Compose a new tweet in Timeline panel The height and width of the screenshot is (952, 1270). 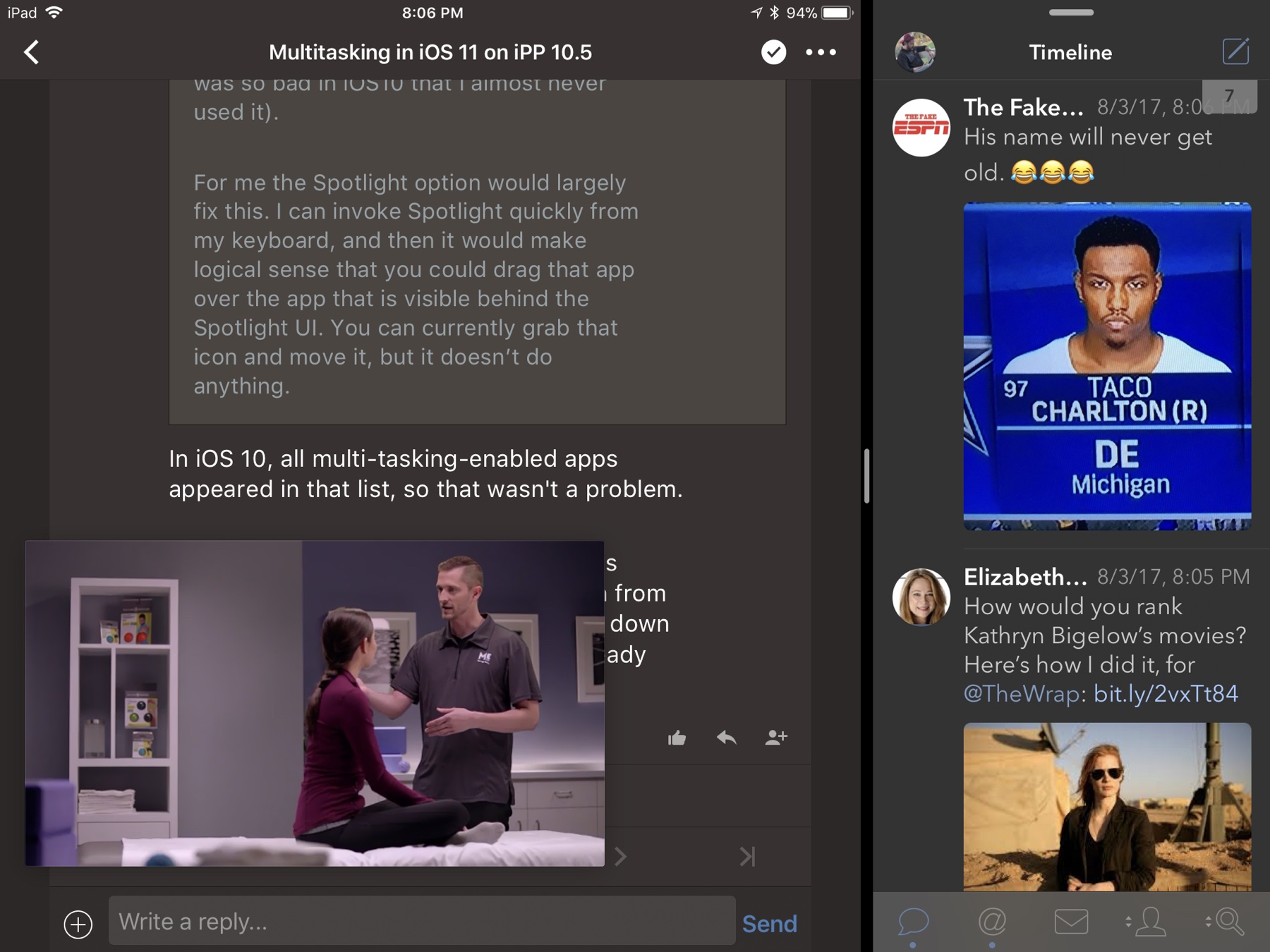coord(1235,51)
